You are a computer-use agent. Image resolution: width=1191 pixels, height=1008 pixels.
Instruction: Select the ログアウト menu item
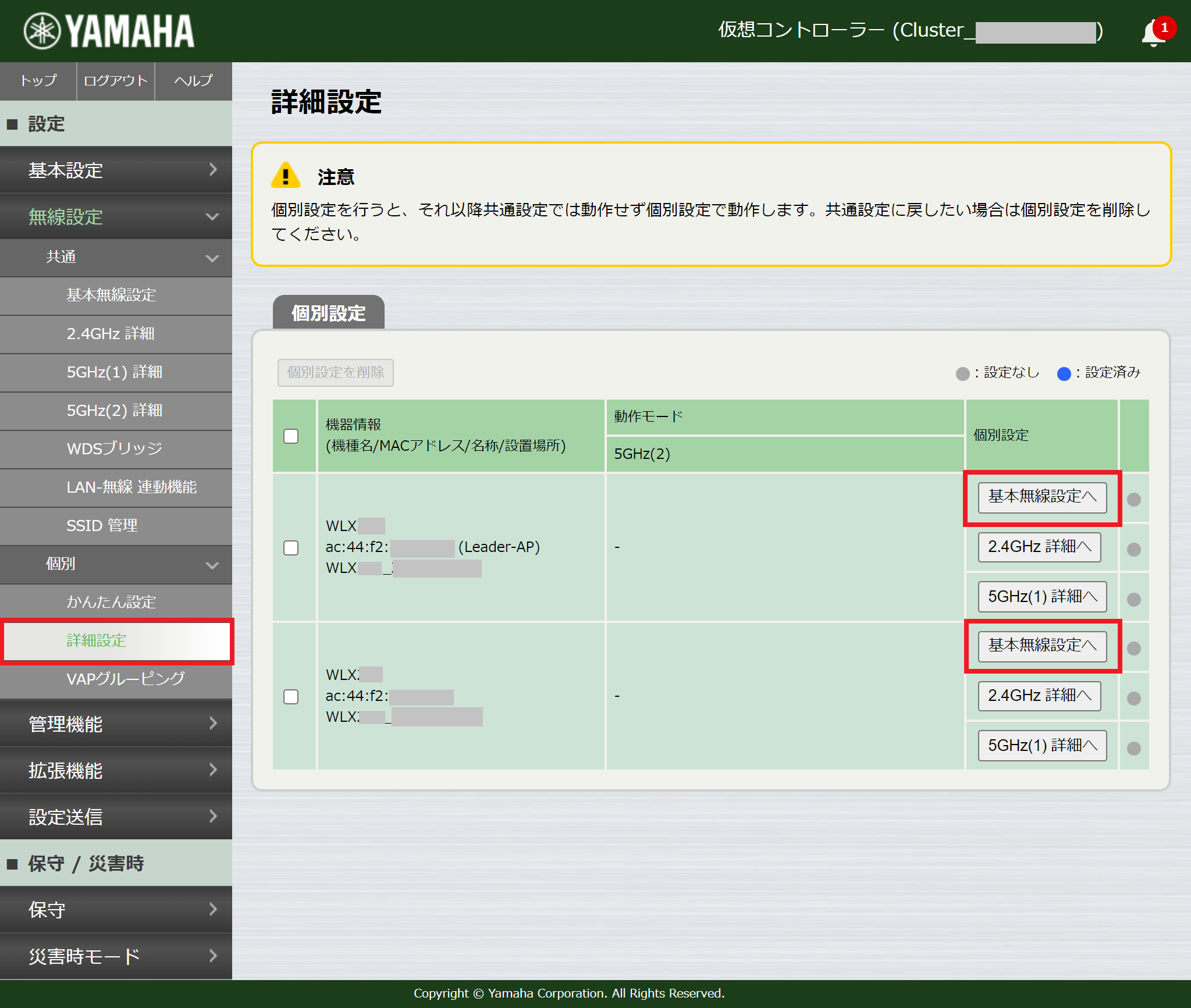(115, 81)
